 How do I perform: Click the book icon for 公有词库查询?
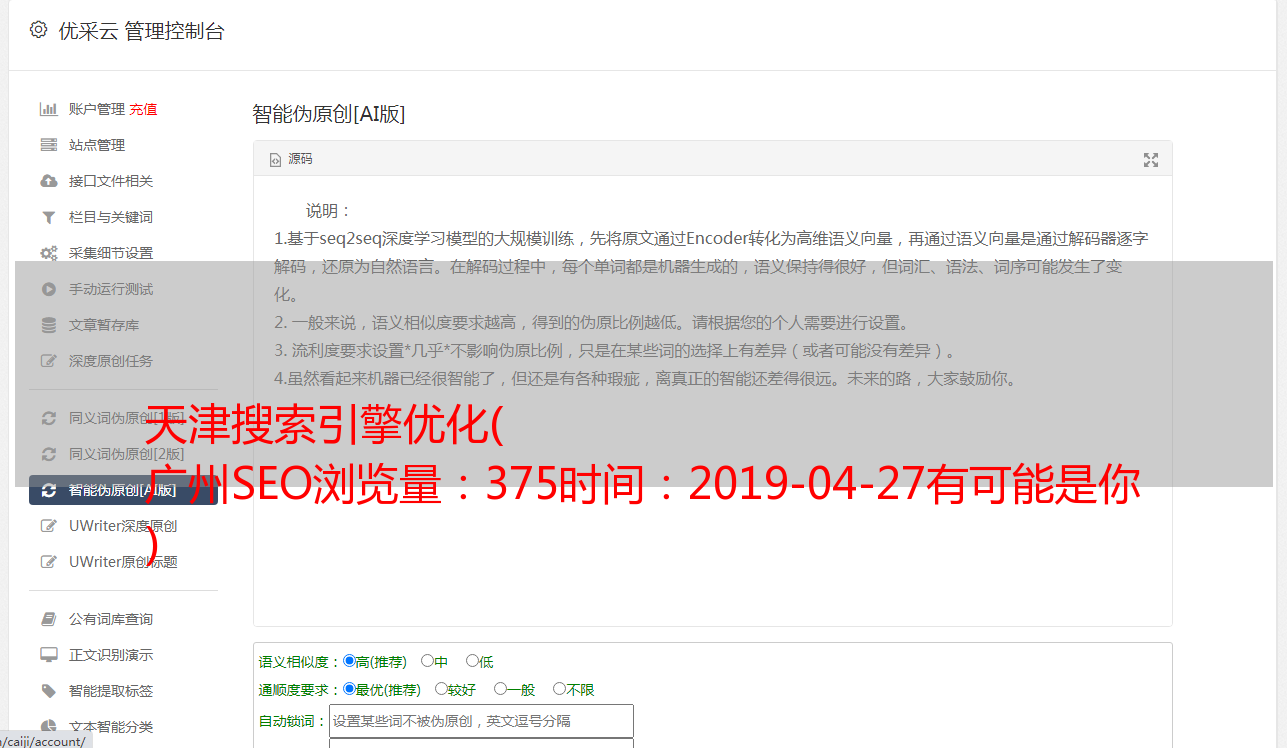click(48, 619)
